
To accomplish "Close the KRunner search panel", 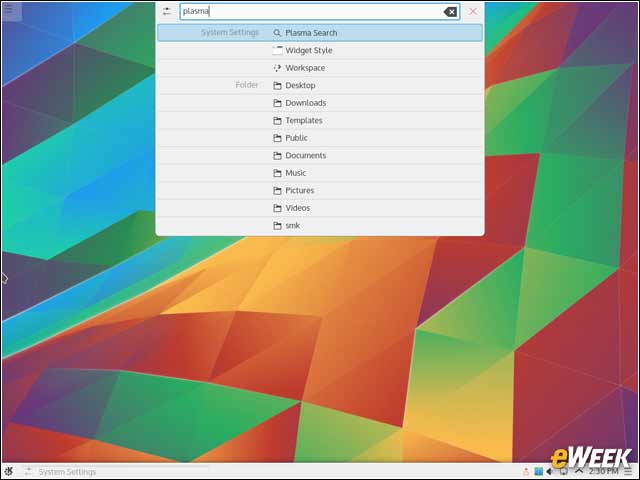I will coord(473,11).
